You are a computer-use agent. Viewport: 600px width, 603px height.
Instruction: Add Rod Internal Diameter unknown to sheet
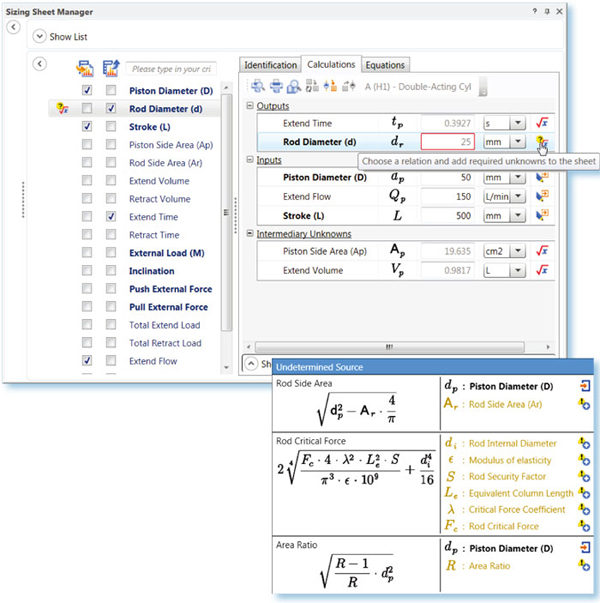point(584,443)
